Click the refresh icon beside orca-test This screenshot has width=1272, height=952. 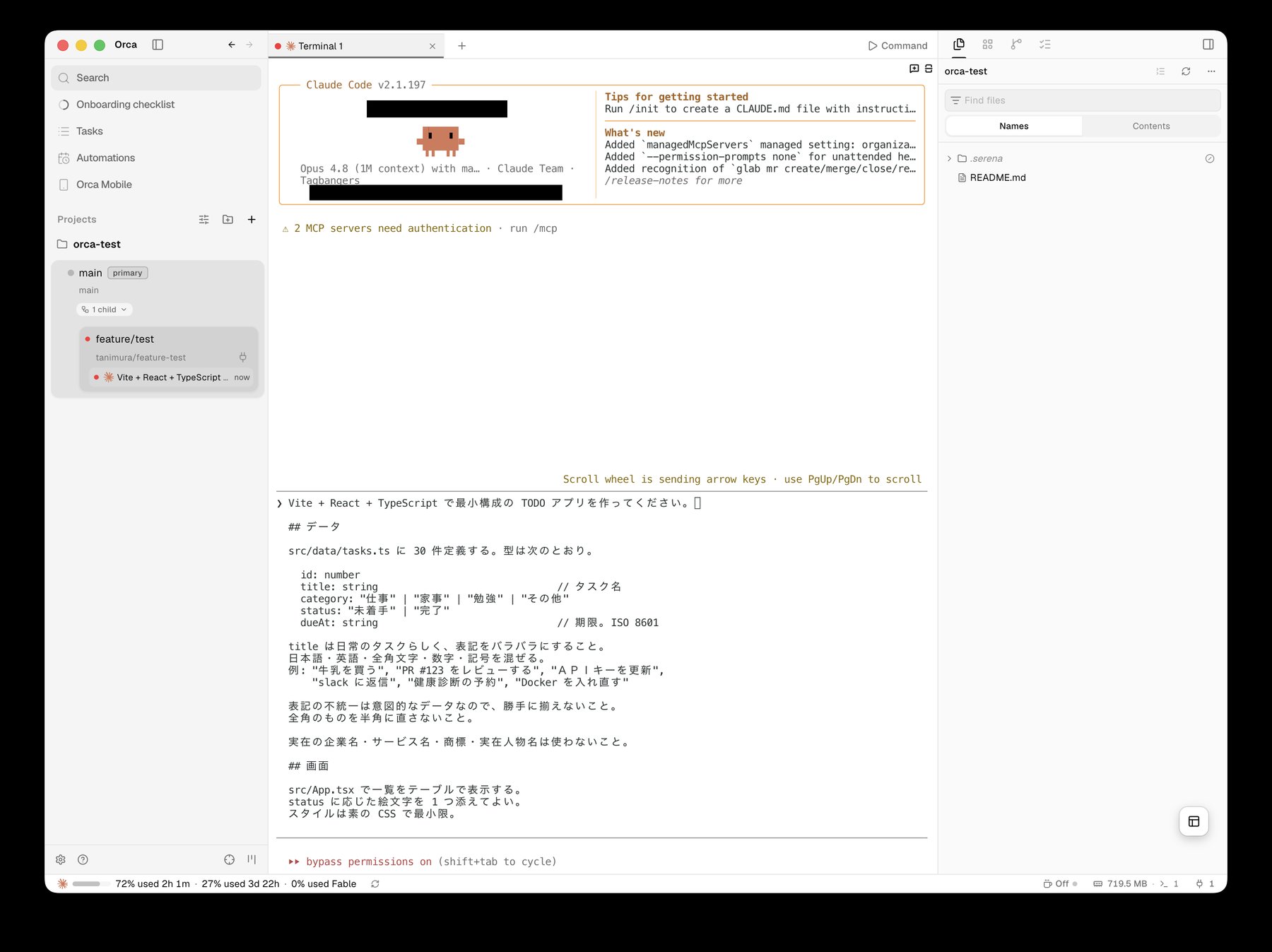coord(1186,71)
